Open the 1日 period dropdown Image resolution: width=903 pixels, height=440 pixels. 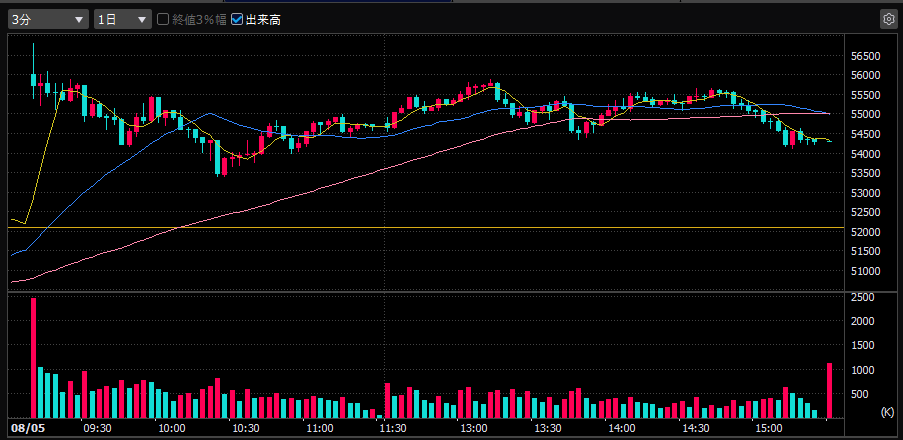click(123, 19)
